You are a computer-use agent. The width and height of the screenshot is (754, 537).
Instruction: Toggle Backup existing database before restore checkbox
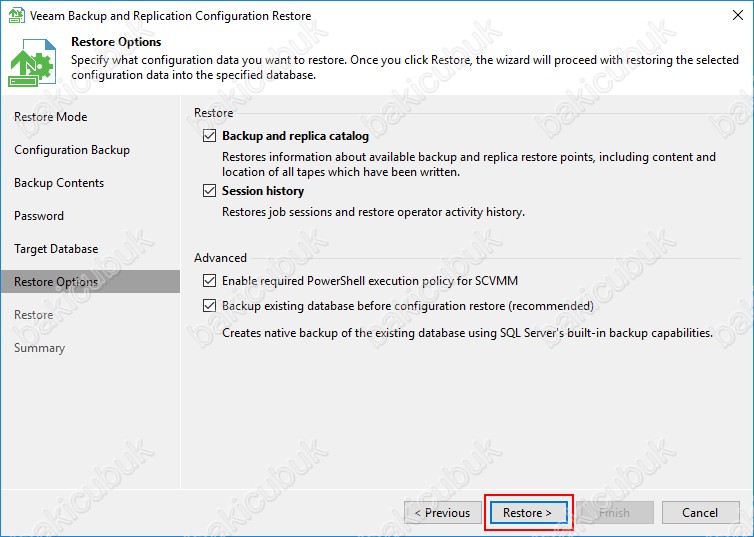point(209,305)
